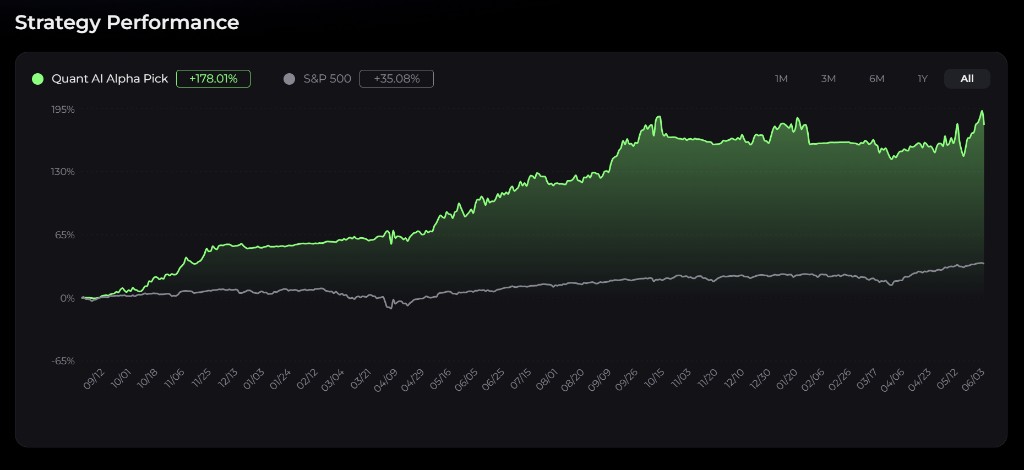
Task: Click the 08/01 date on x-axis
Action: pyautogui.click(x=546, y=380)
